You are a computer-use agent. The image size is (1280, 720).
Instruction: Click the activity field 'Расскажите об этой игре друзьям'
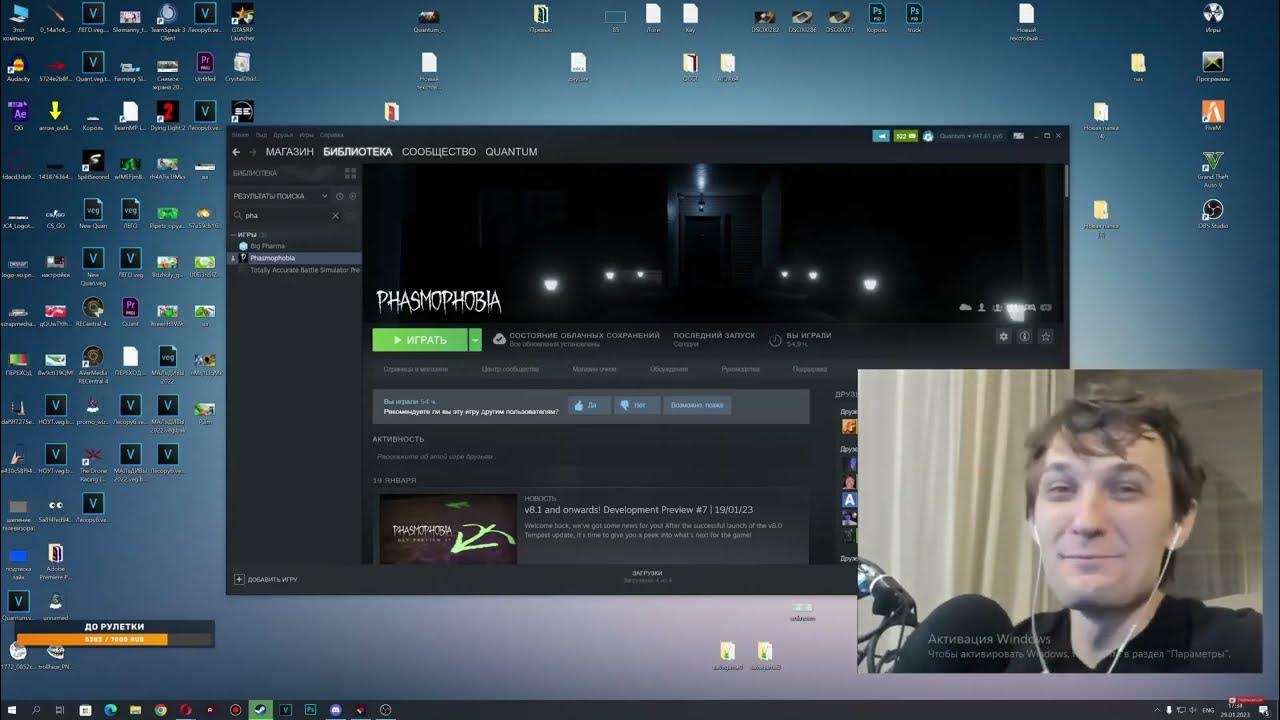[x=590, y=457]
